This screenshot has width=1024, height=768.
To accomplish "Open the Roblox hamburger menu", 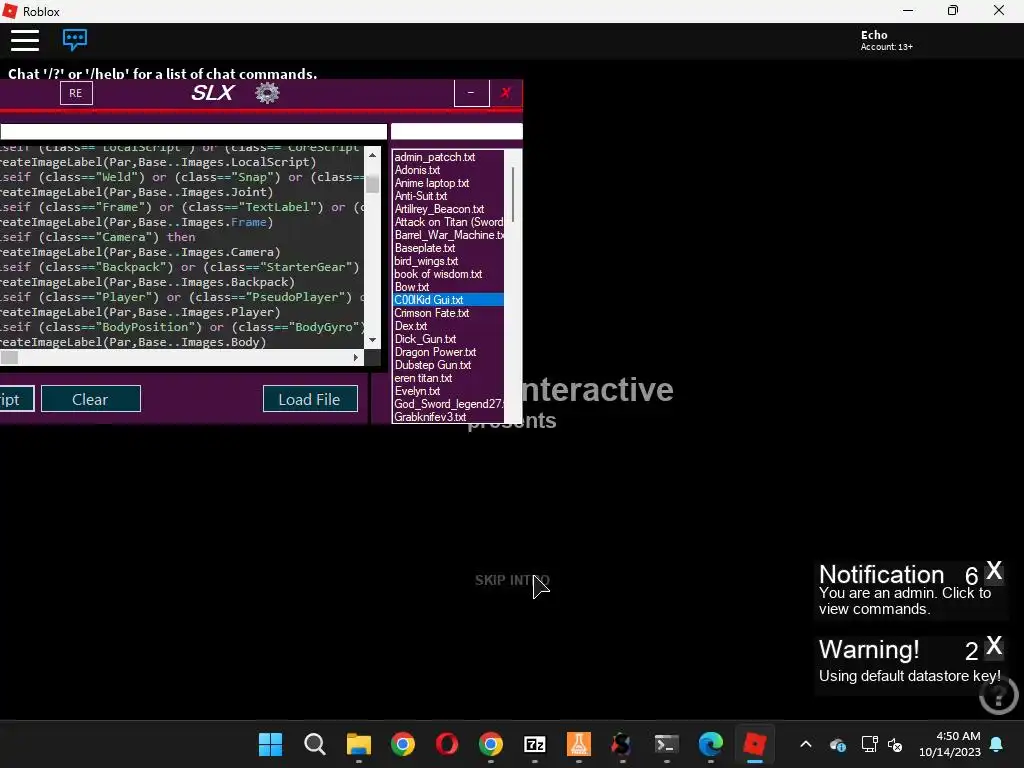I will pyautogui.click(x=25, y=40).
